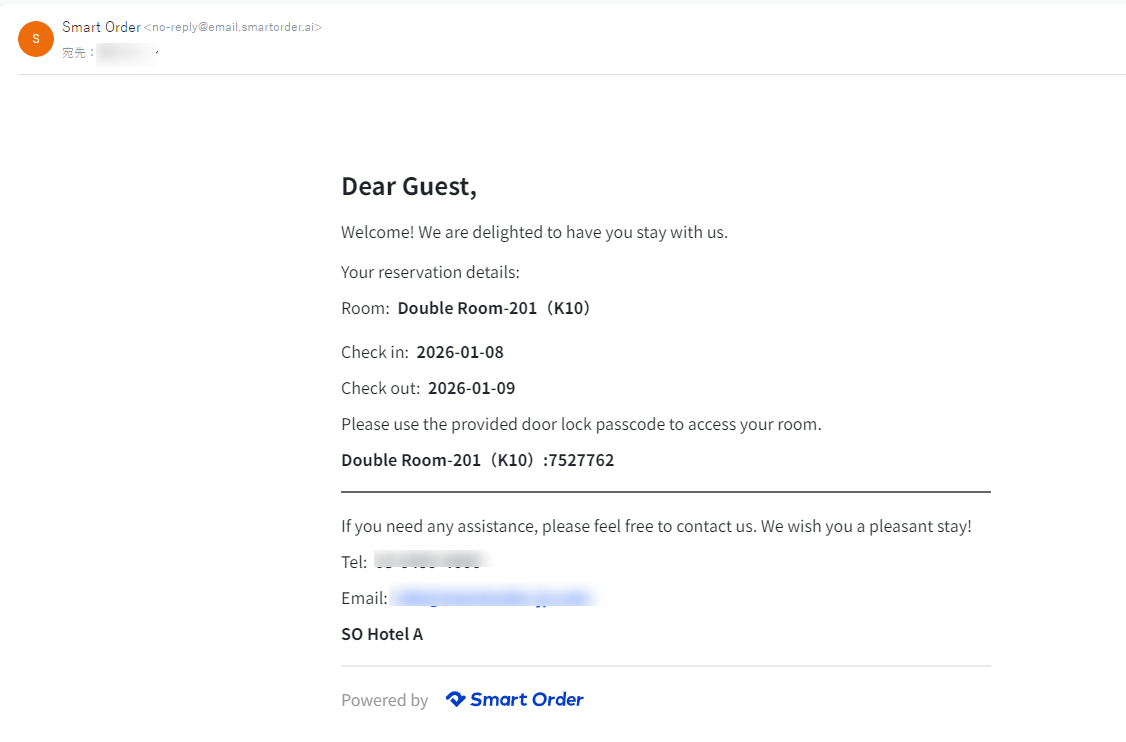The width and height of the screenshot is (1126, 742).
Task: Click the check-out date 2026-01-09
Action: coord(471,388)
